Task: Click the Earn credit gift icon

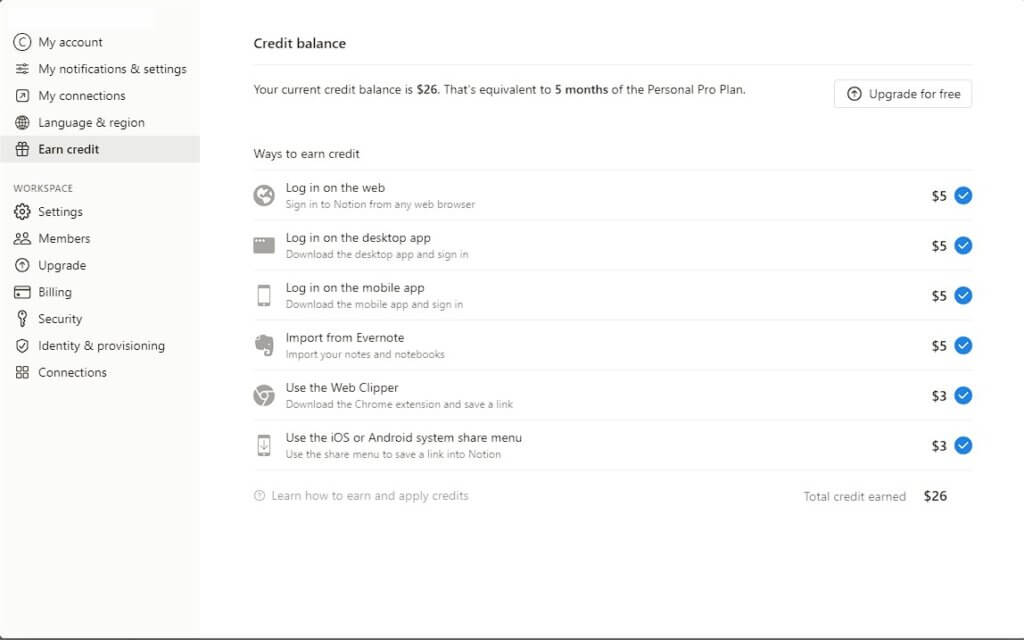Action: pyautogui.click(x=22, y=149)
